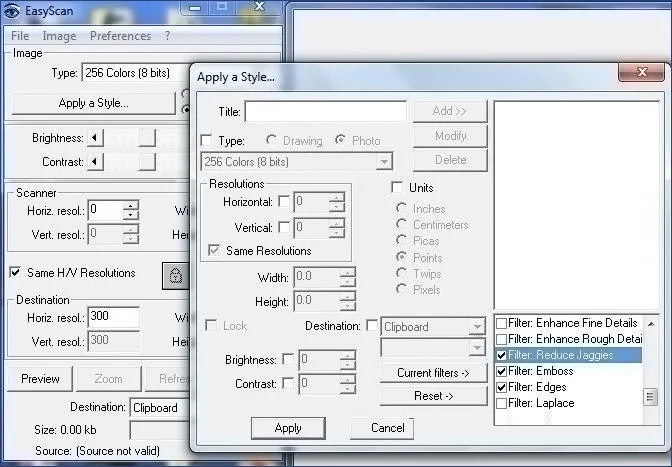Check Filter: Enhance Rough Details
The height and width of the screenshot is (467, 672).
pos(501,339)
